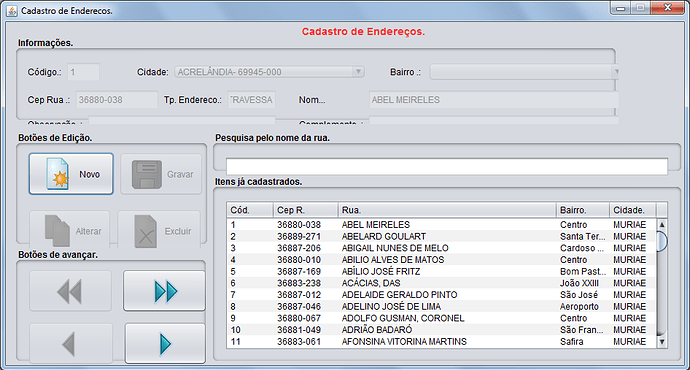Select the row ABIGAIL NUNES DE MELO

coord(441,248)
